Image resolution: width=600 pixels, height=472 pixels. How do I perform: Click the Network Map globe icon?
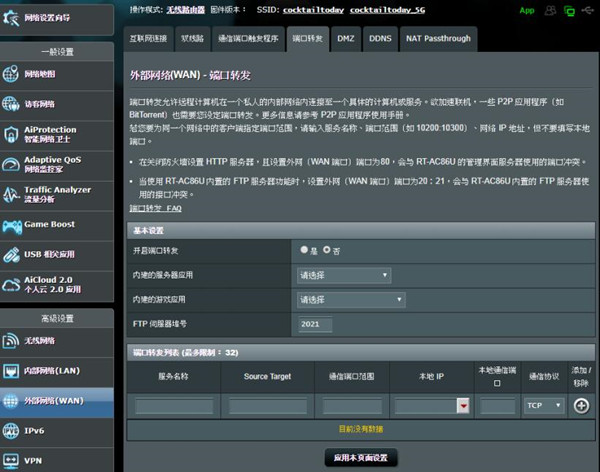[11, 73]
